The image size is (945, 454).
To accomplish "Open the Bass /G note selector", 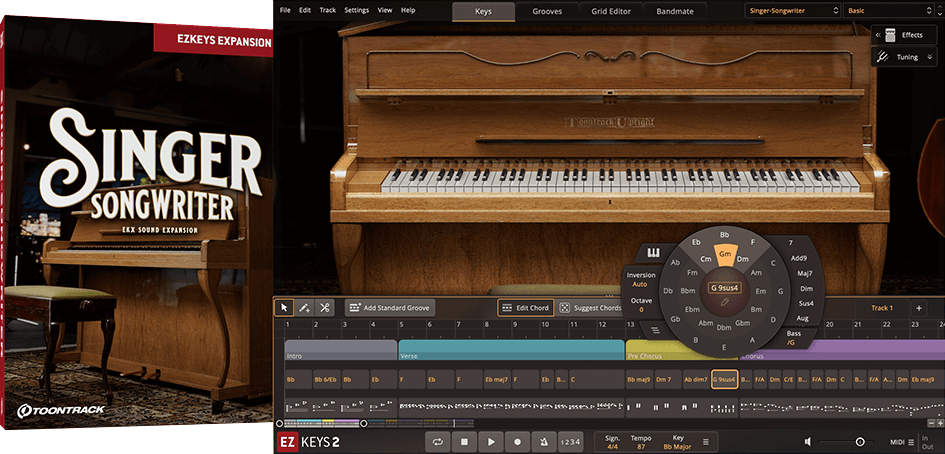I will point(793,338).
